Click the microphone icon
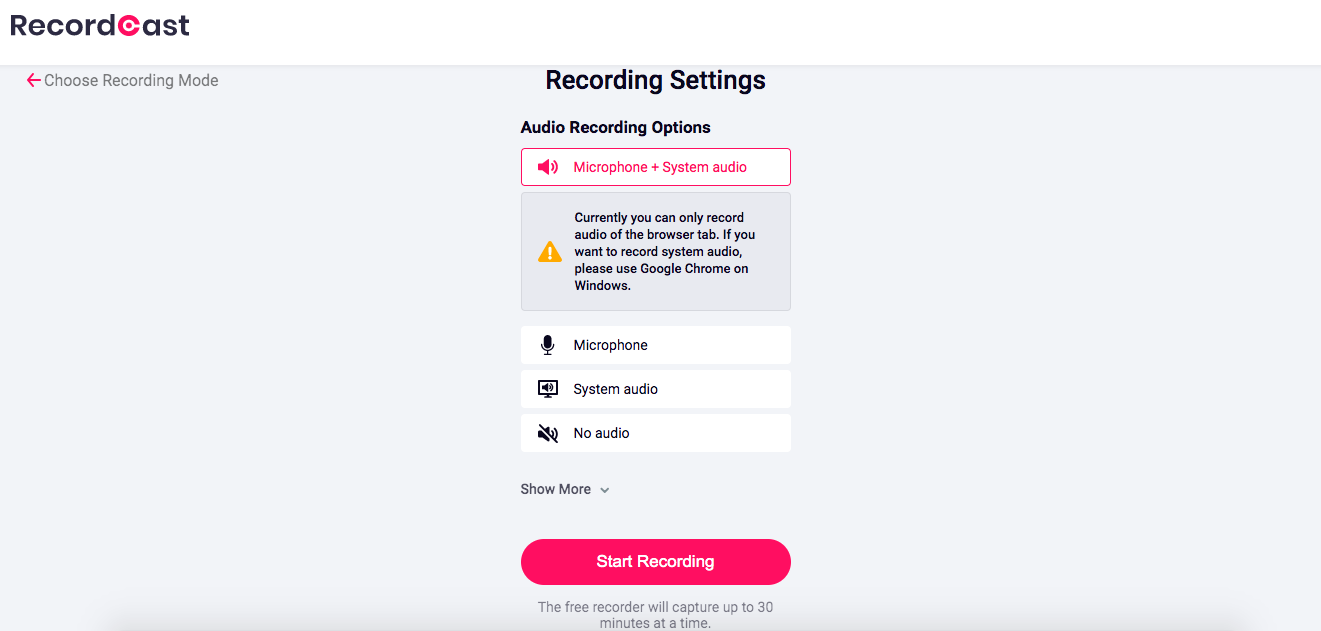The height and width of the screenshot is (631, 1321). [x=547, y=345]
